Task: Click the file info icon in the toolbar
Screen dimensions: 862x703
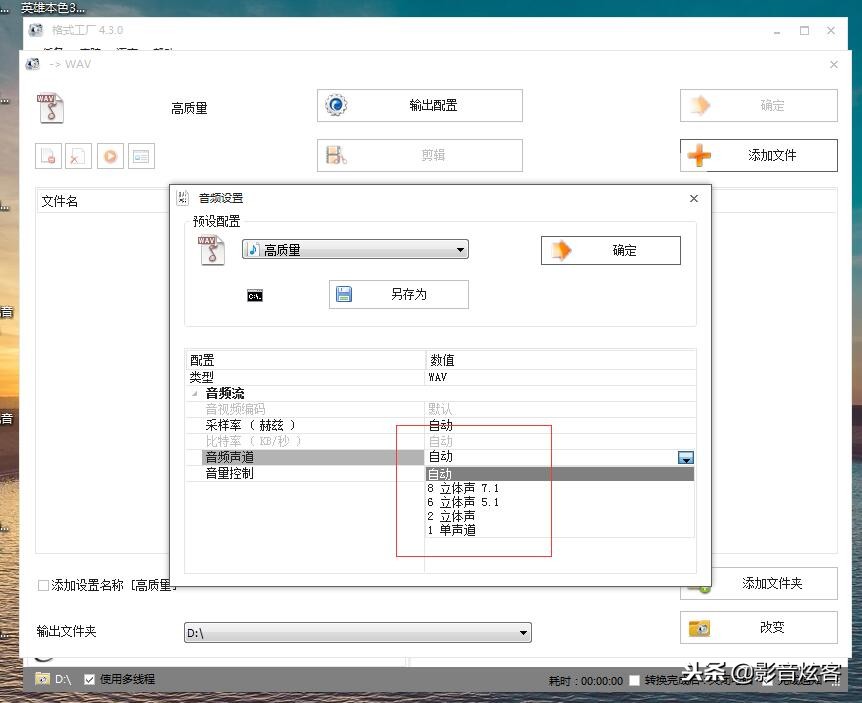Action: click(140, 156)
